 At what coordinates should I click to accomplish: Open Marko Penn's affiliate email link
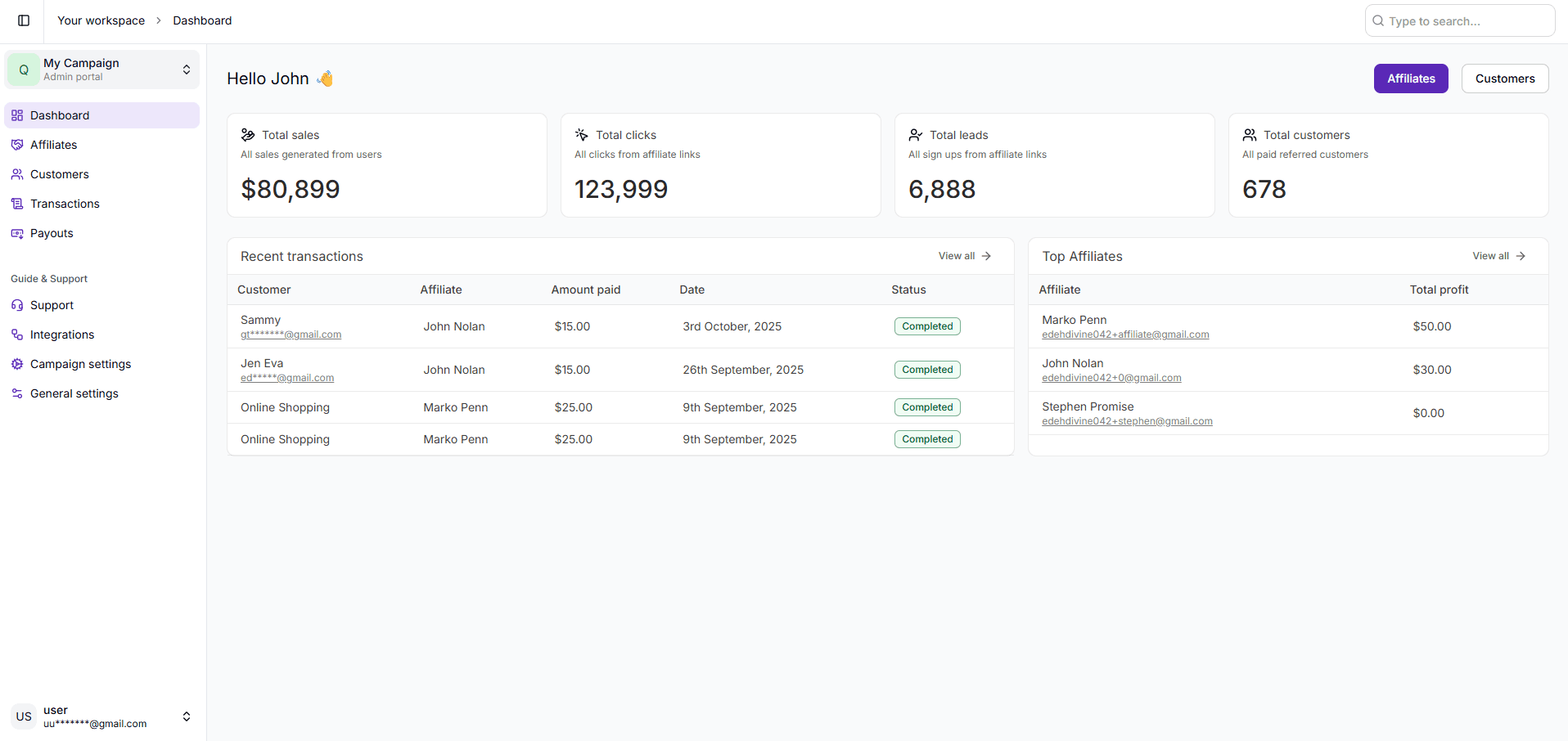(1124, 335)
